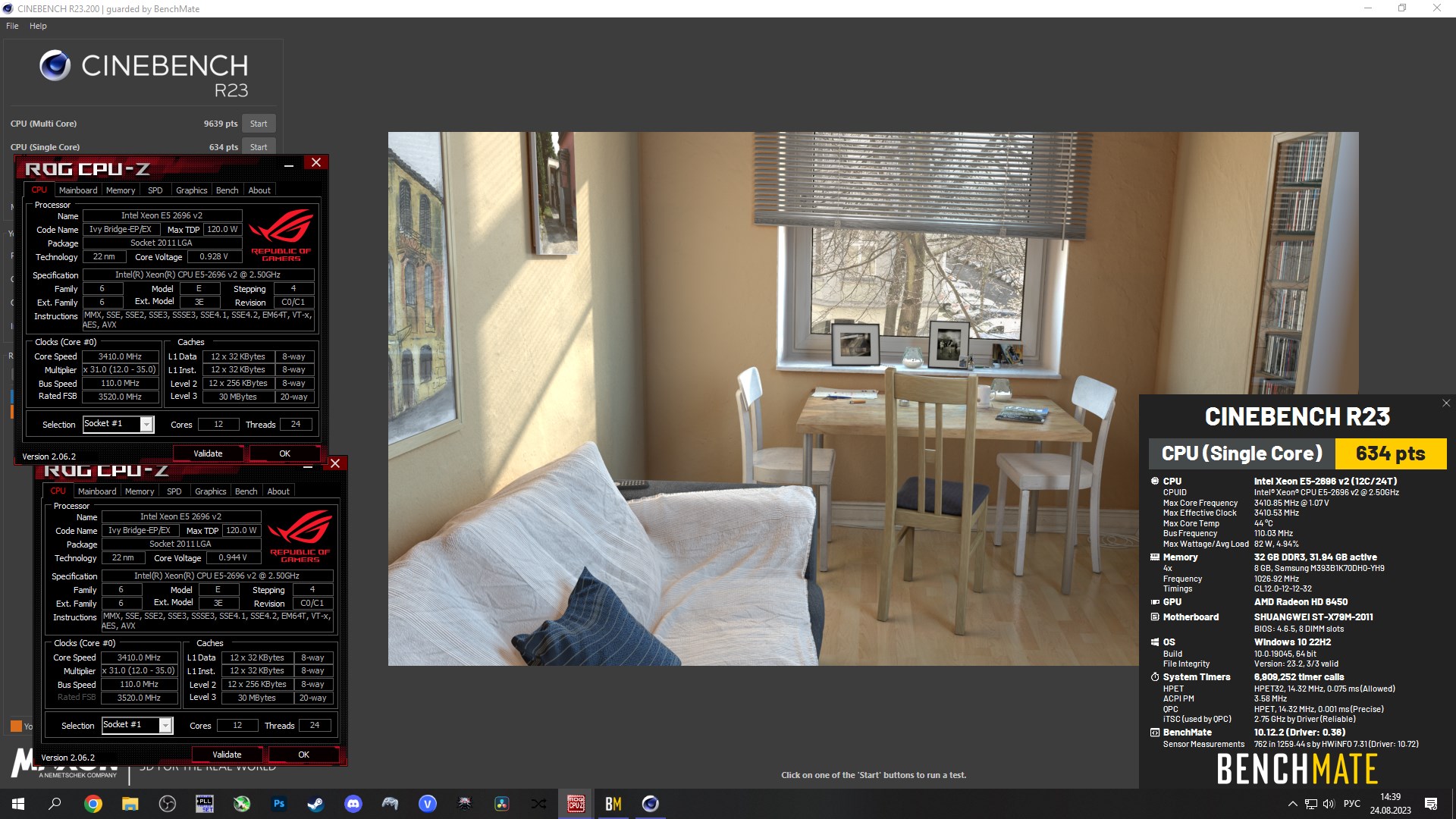Viewport: 1456px width, 819px height.
Task: Open SPD tab in upper CPU-Z
Action: coord(155,190)
